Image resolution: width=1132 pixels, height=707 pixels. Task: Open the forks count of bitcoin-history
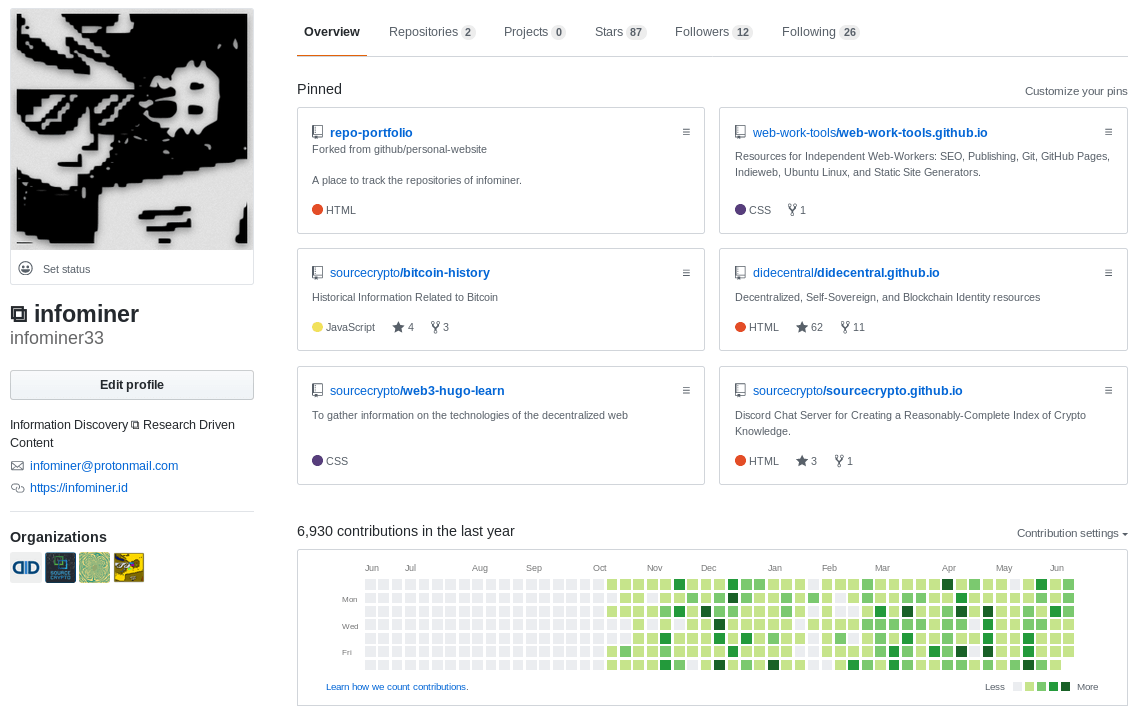tap(440, 327)
